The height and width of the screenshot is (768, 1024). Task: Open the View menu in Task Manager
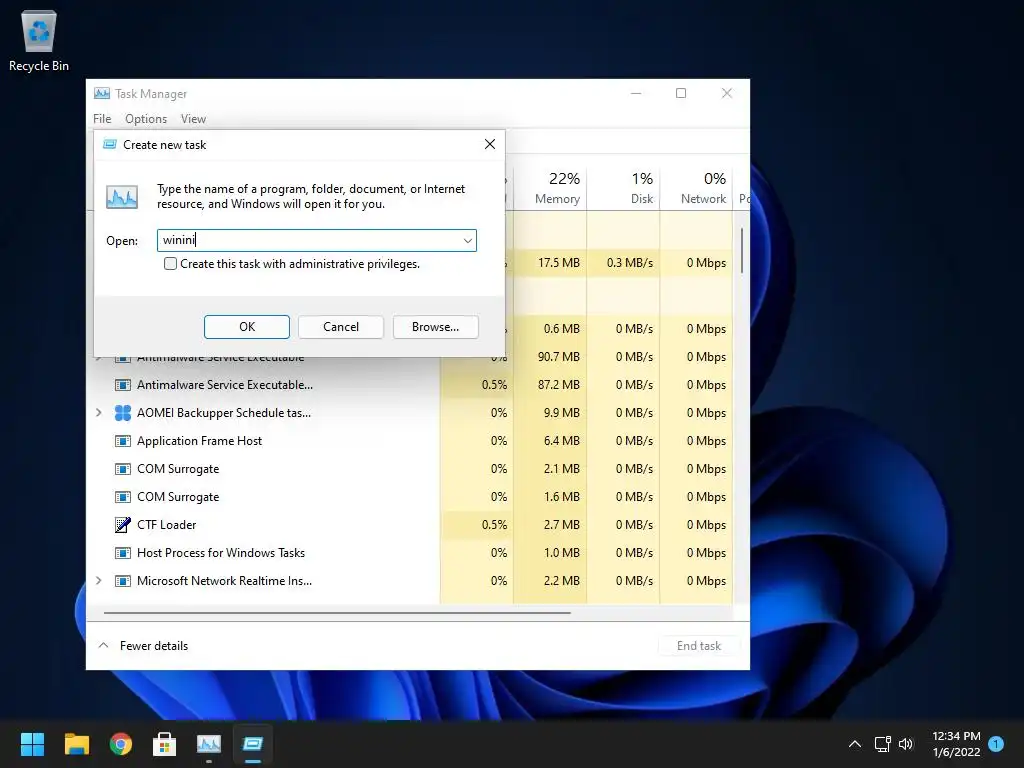coord(193,119)
